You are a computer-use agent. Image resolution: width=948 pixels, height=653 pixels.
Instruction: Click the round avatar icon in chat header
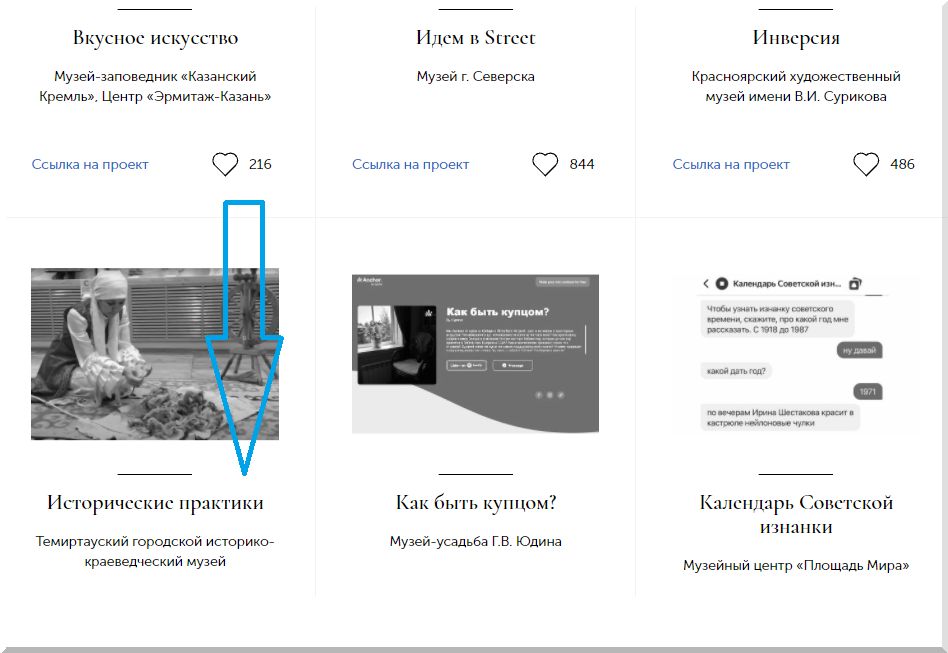point(723,284)
